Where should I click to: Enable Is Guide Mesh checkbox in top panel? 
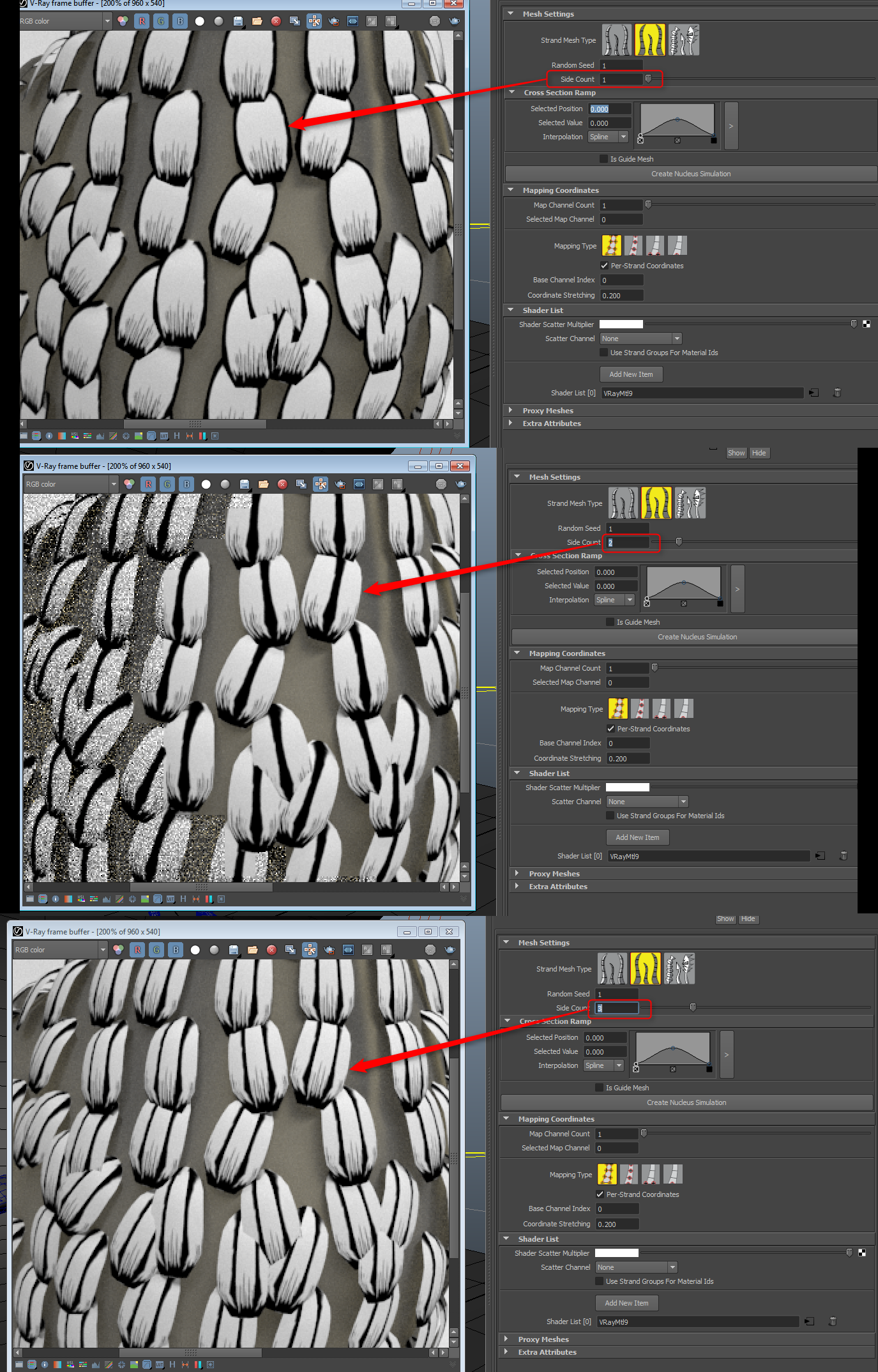point(604,159)
